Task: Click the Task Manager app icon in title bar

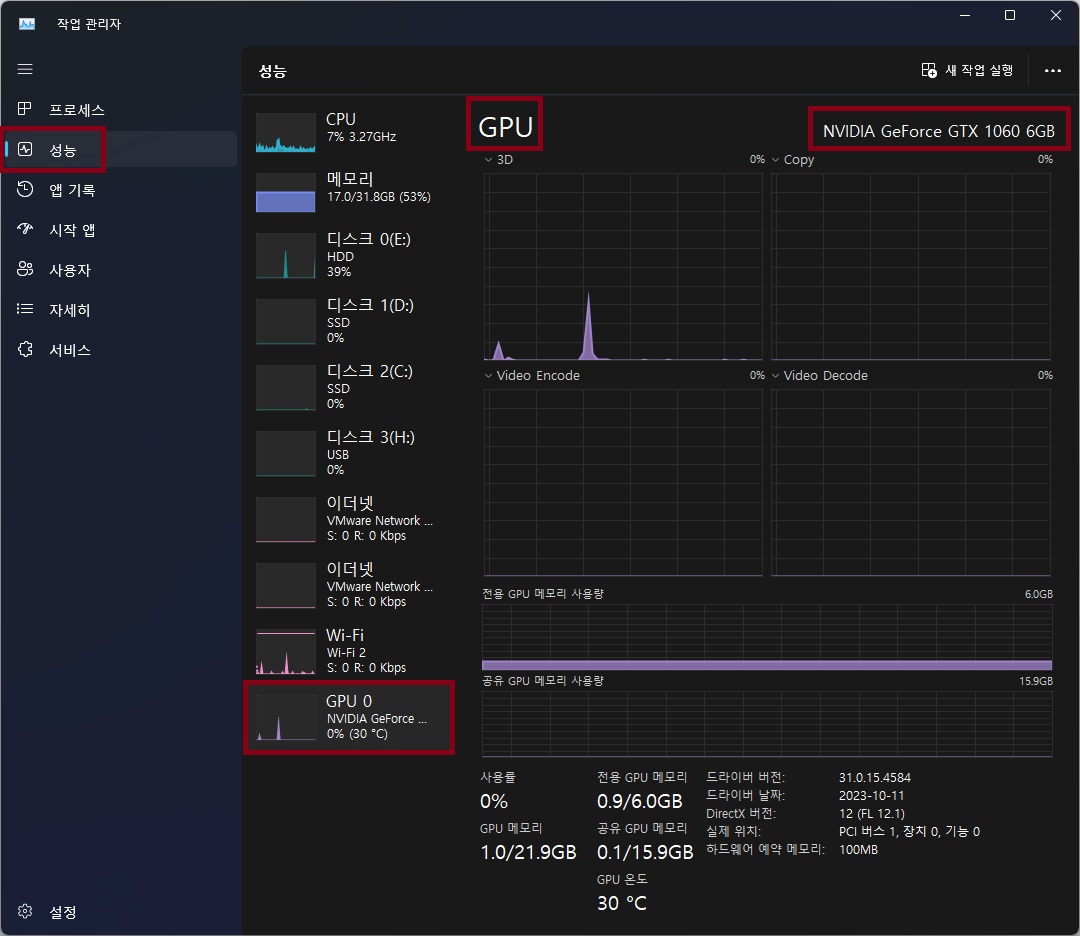Action: click(27, 24)
